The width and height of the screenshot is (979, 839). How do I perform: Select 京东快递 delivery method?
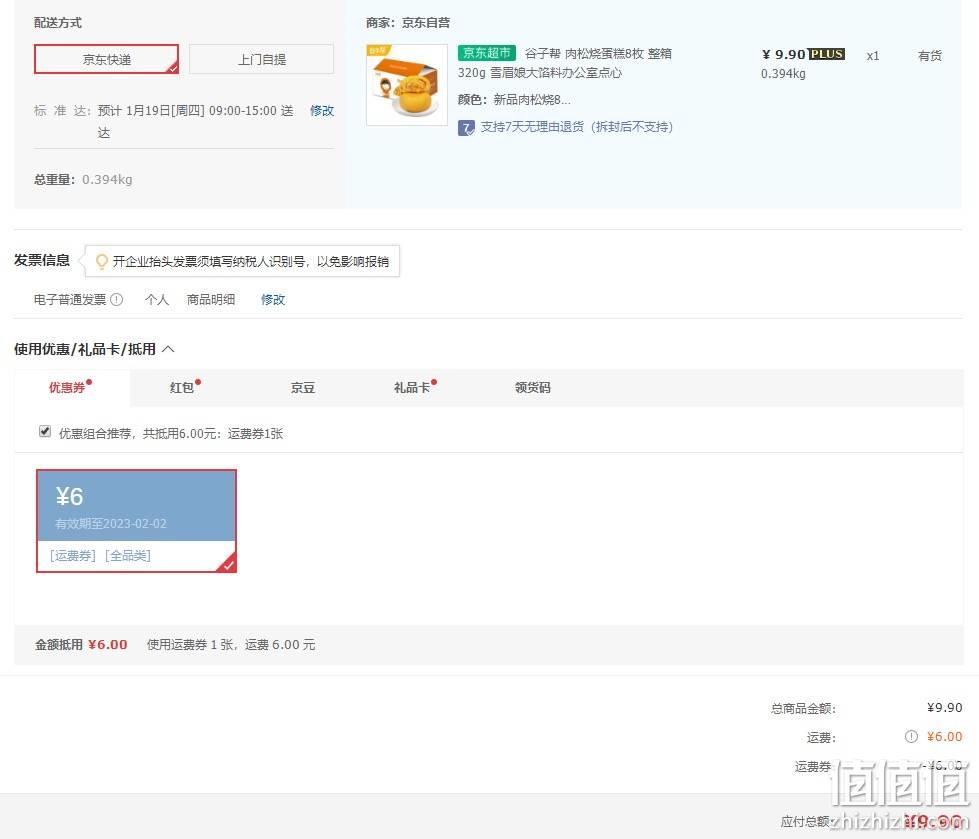coord(106,59)
